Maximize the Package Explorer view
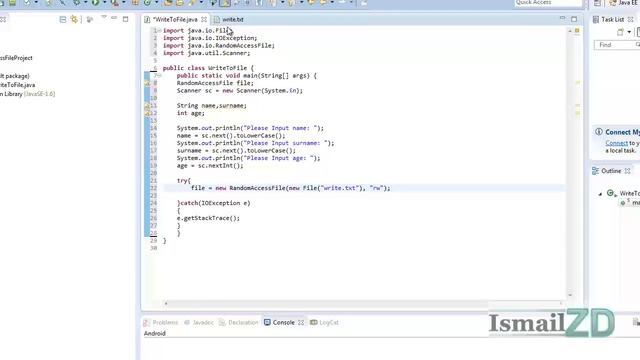 pyautogui.click(x=125, y=19)
